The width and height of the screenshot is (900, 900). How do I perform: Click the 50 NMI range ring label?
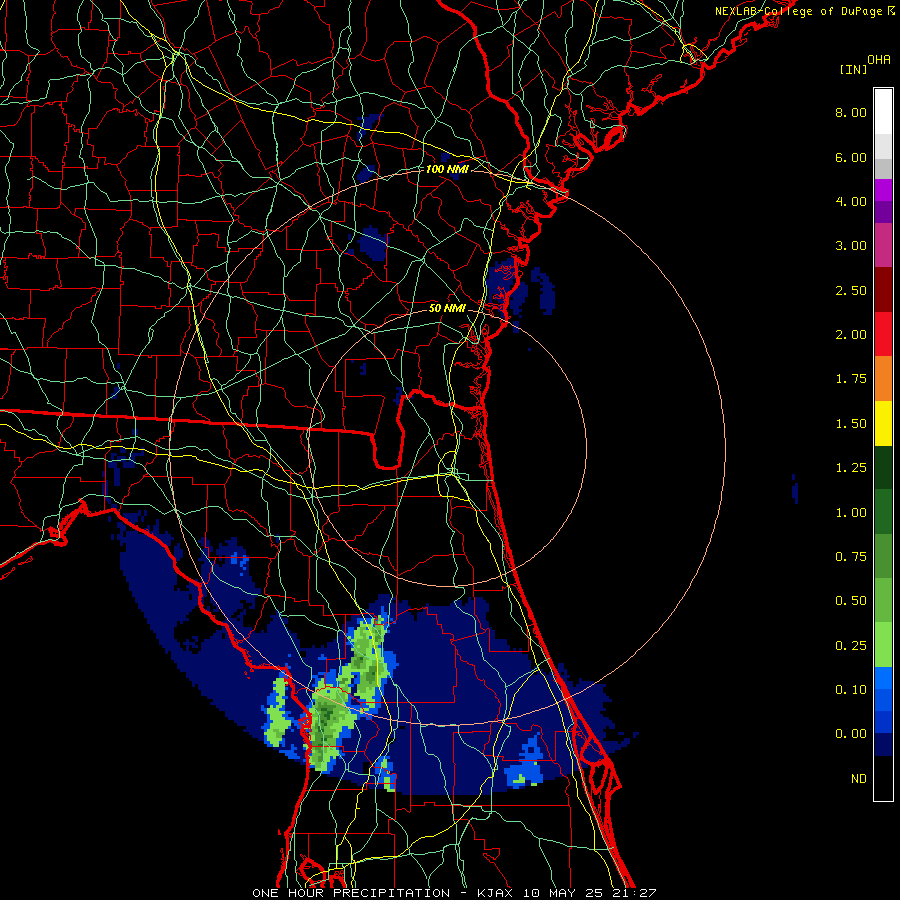coord(447,308)
